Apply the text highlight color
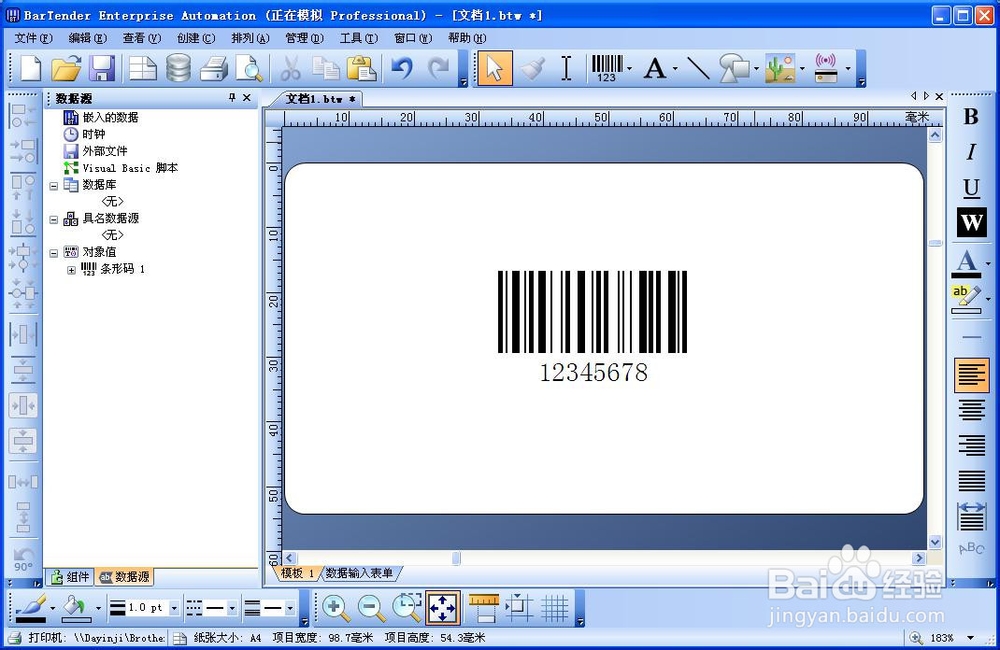 (x=966, y=299)
